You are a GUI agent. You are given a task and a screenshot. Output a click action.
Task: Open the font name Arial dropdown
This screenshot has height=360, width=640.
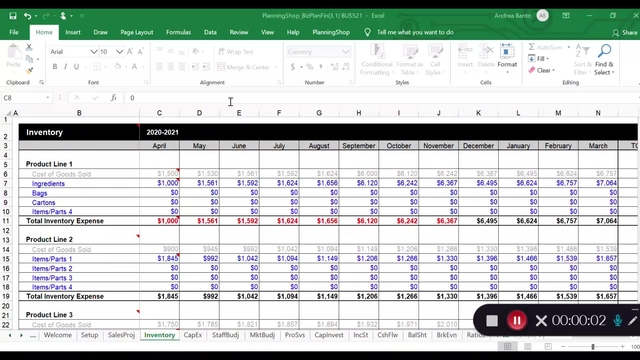[93, 52]
